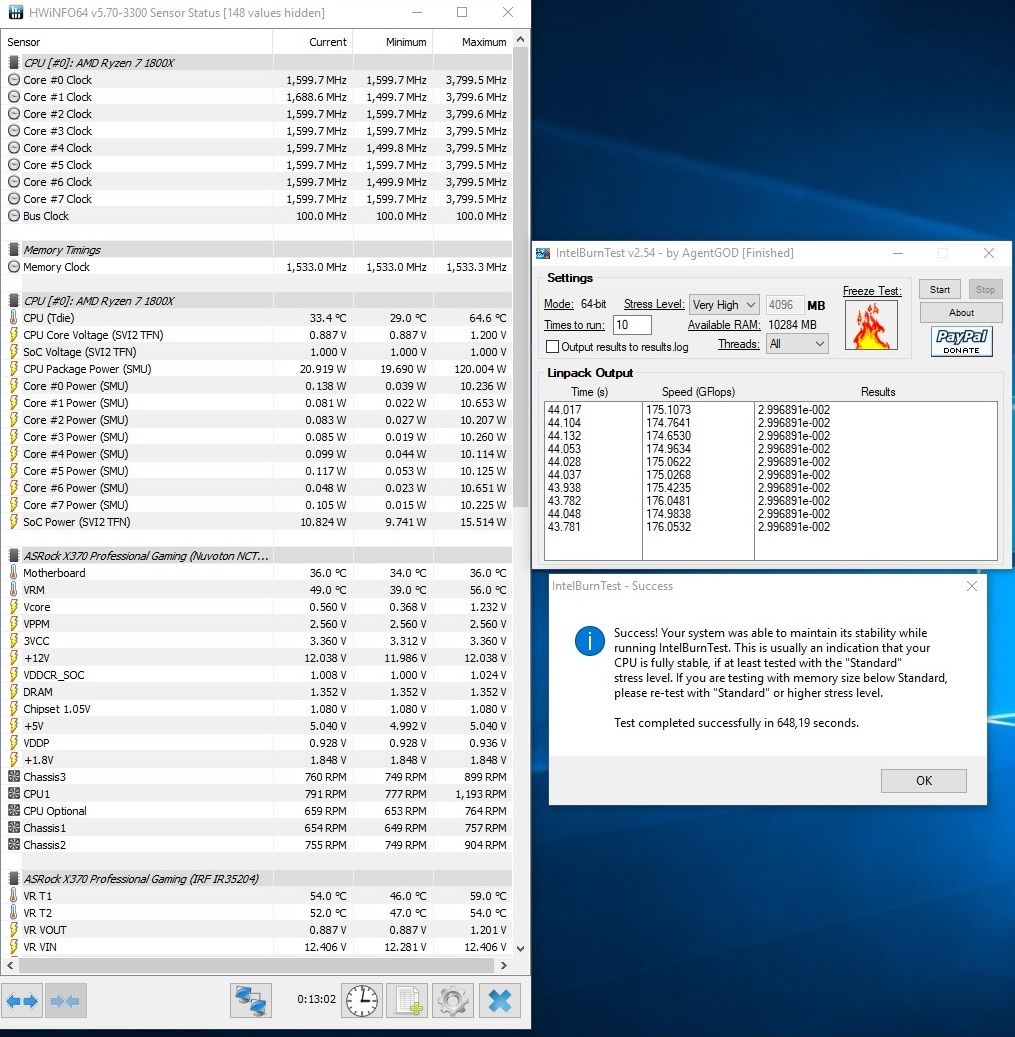
Task: Click the PayPal Donate button
Action: click(961, 342)
